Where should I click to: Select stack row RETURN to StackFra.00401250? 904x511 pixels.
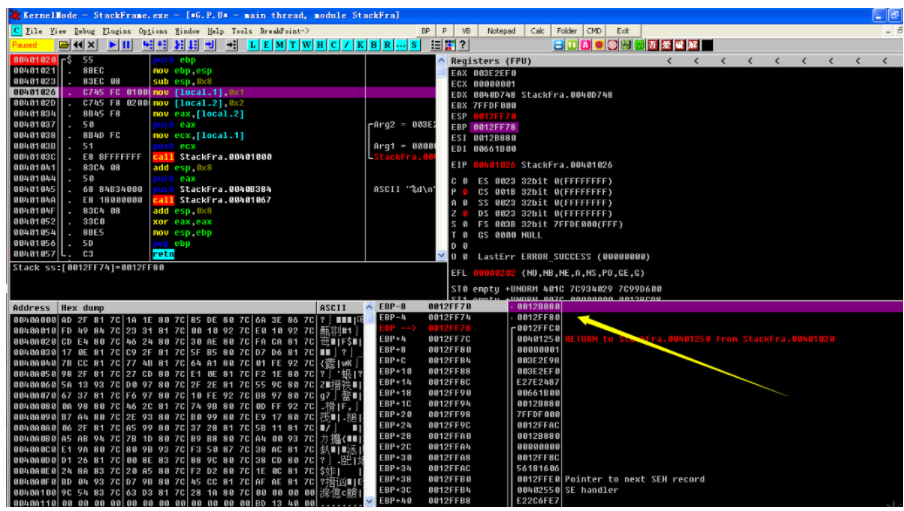(699, 339)
